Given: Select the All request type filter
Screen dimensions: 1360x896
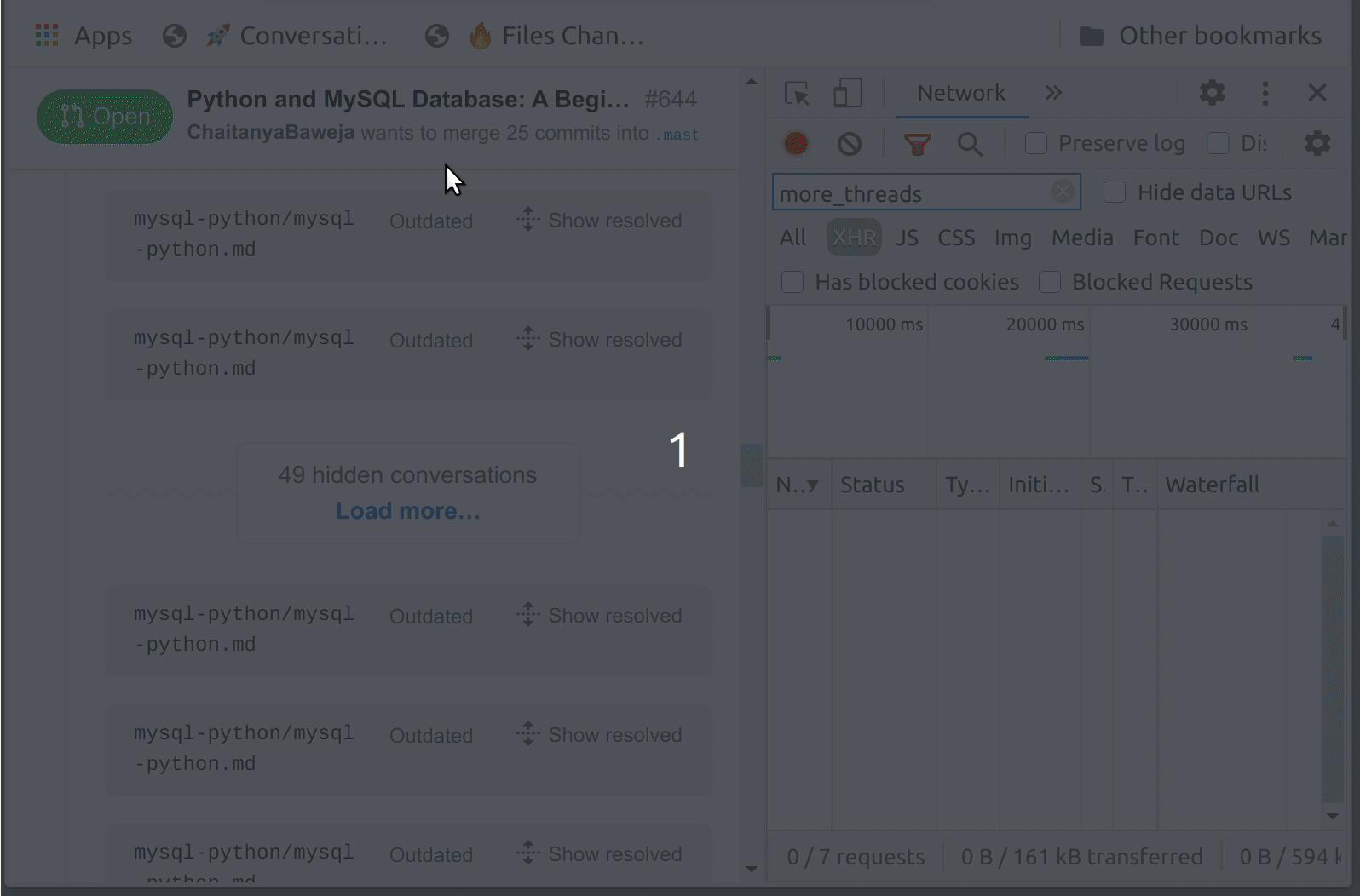Looking at the screenshot, I should pos(792,238).
